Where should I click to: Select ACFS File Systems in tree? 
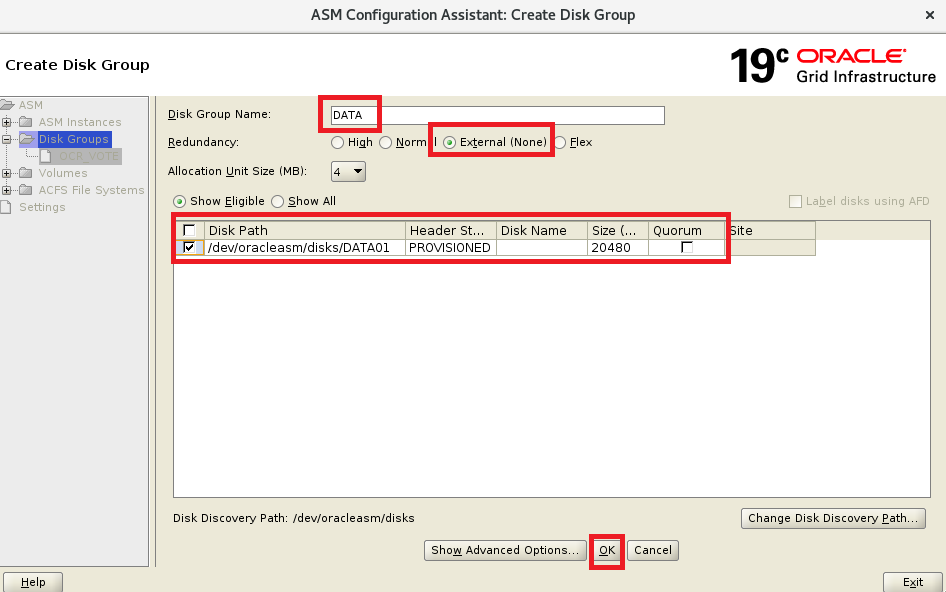click(91, 190)
